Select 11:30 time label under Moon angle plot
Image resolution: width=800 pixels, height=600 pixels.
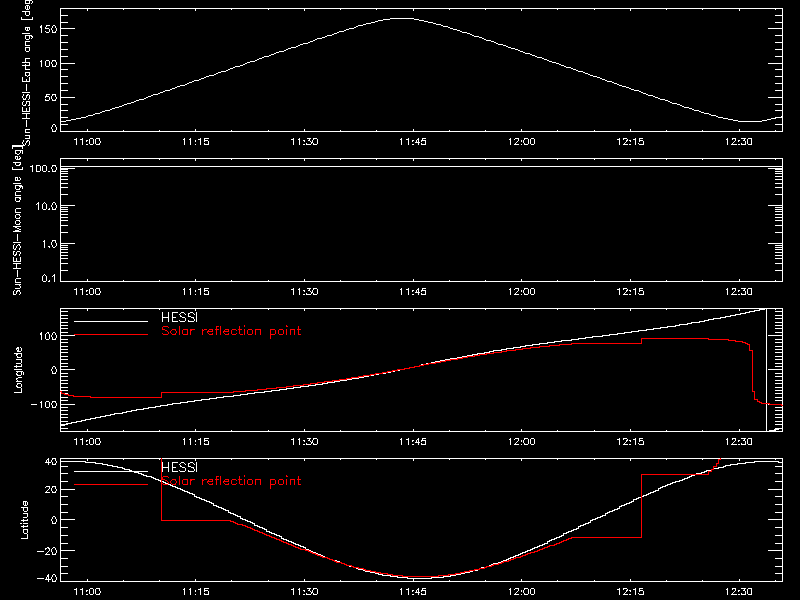click(304, 292)
